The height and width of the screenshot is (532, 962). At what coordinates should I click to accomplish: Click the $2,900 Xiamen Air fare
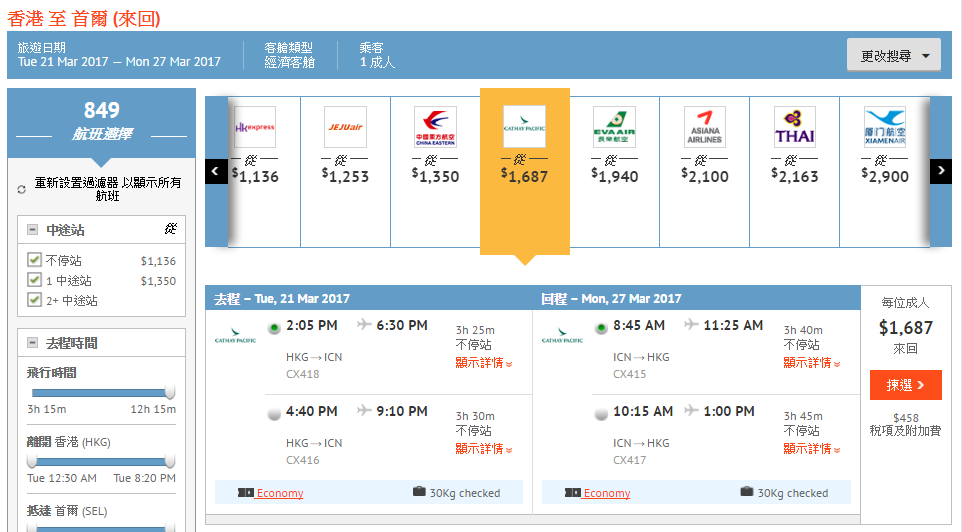click(885, 176)
